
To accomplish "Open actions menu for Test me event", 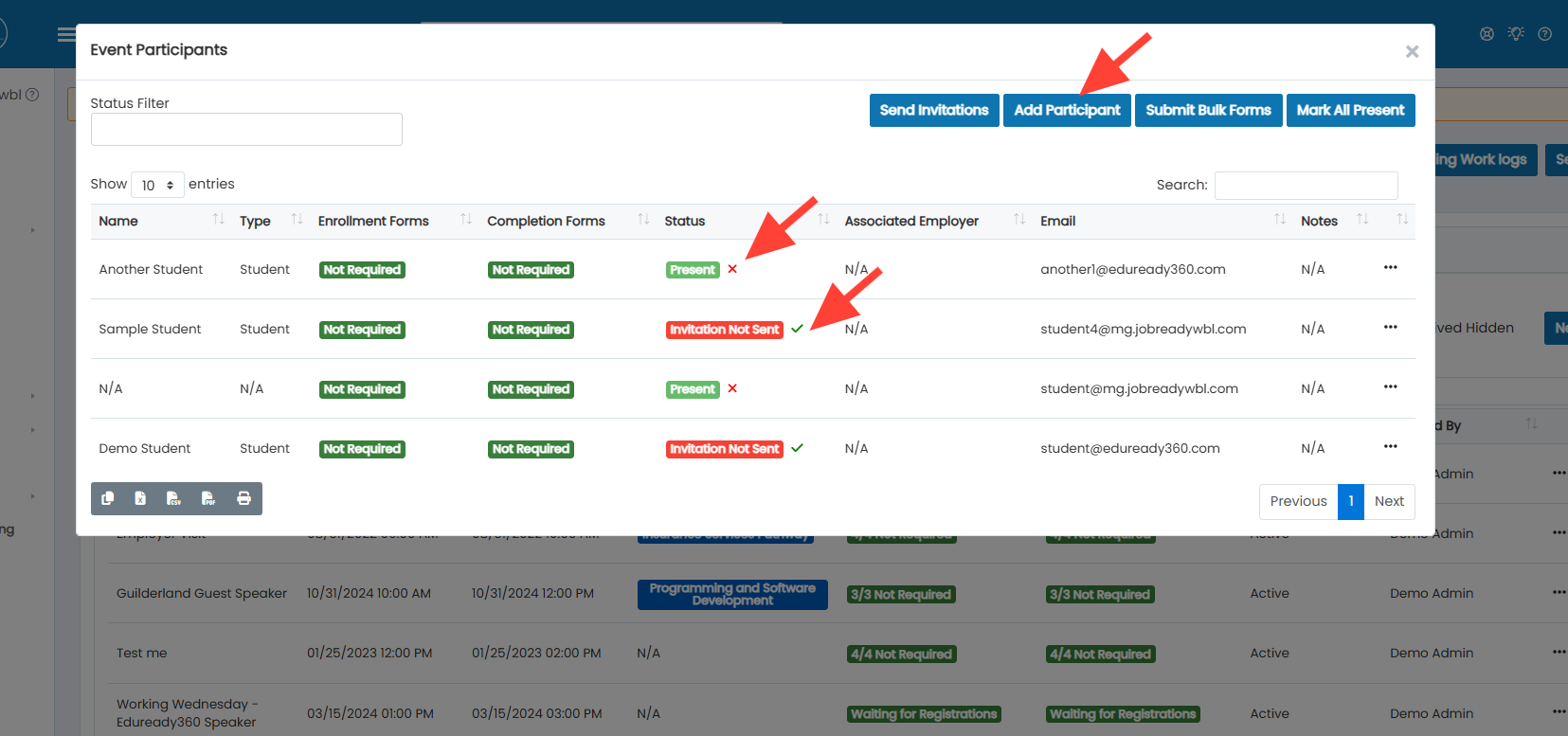I will coord(1559,652).
